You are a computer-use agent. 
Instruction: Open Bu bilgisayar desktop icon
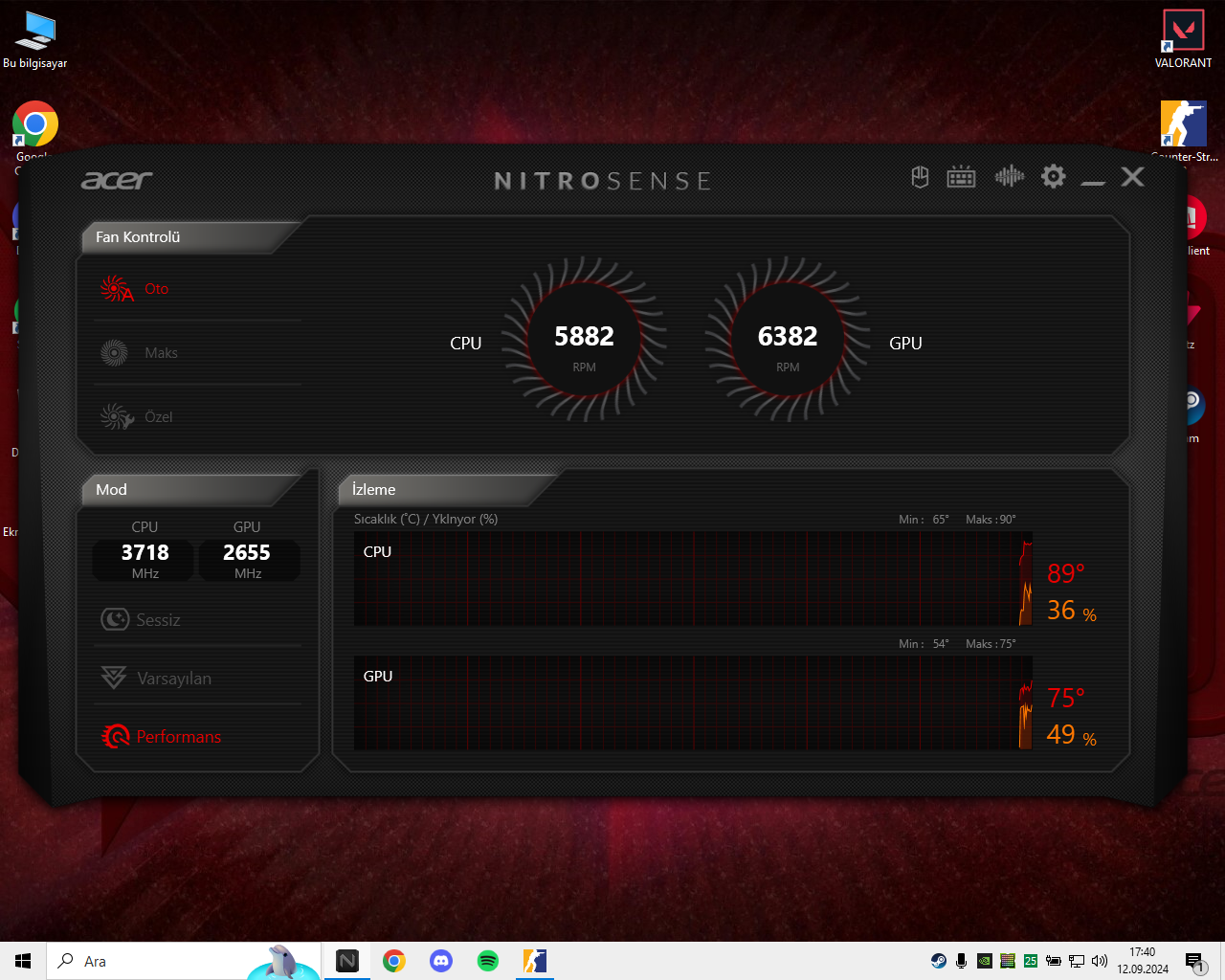[35, 39]
